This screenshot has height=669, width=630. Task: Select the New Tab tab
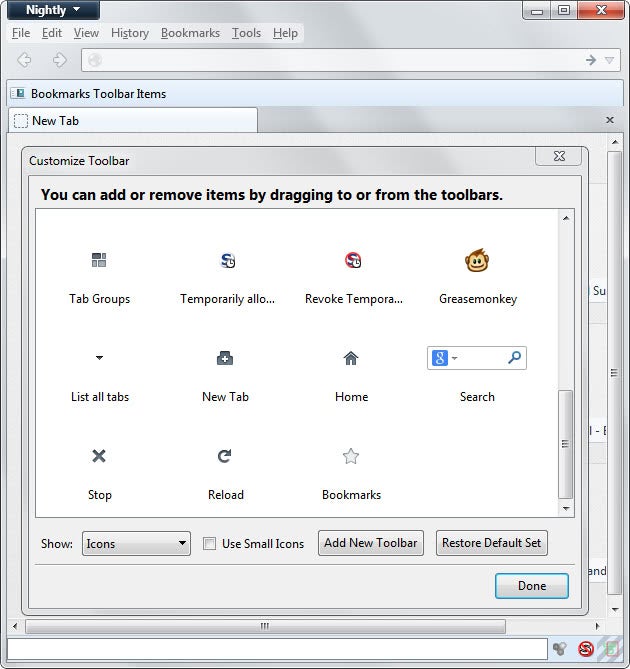133,120
